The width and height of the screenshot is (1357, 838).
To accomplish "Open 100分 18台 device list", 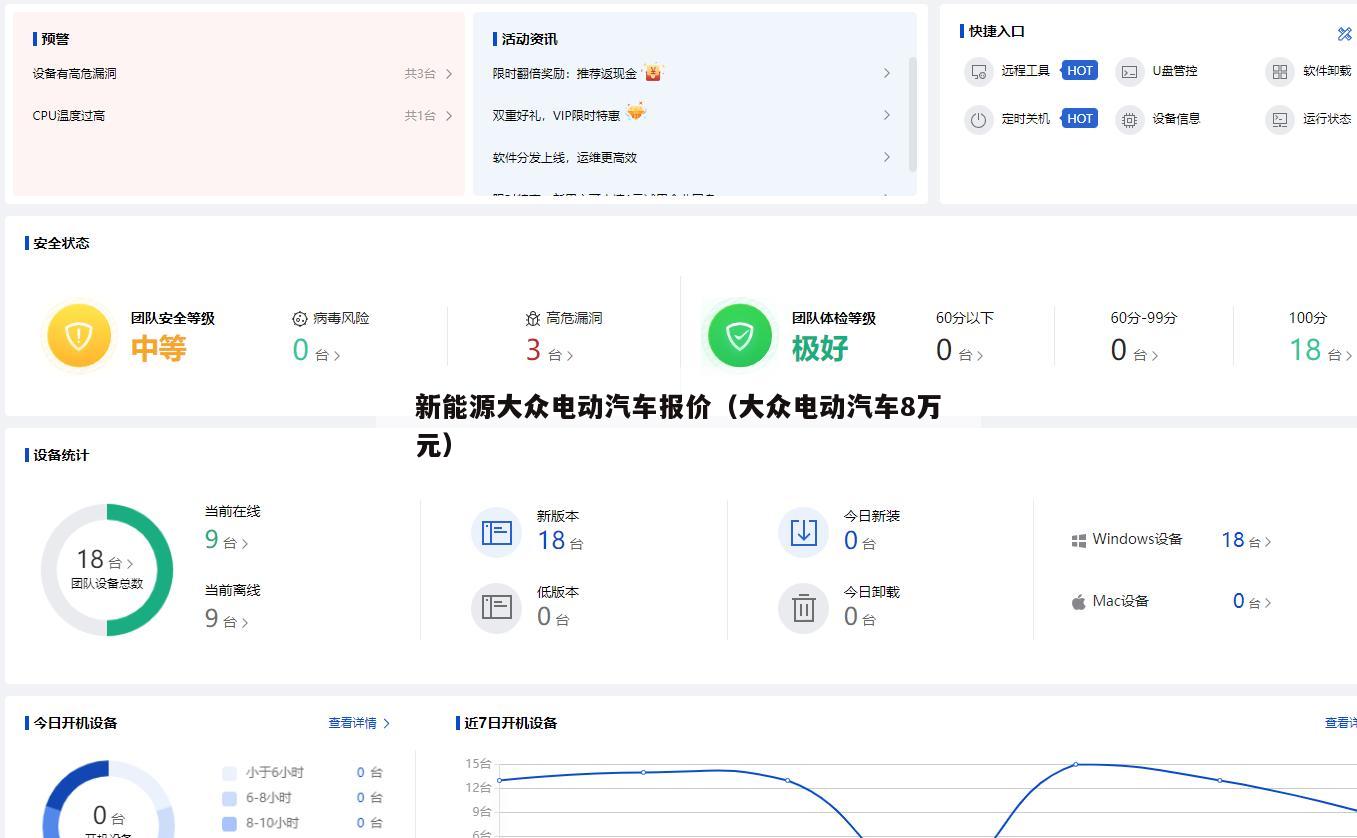I will [x=1321, y=350].
